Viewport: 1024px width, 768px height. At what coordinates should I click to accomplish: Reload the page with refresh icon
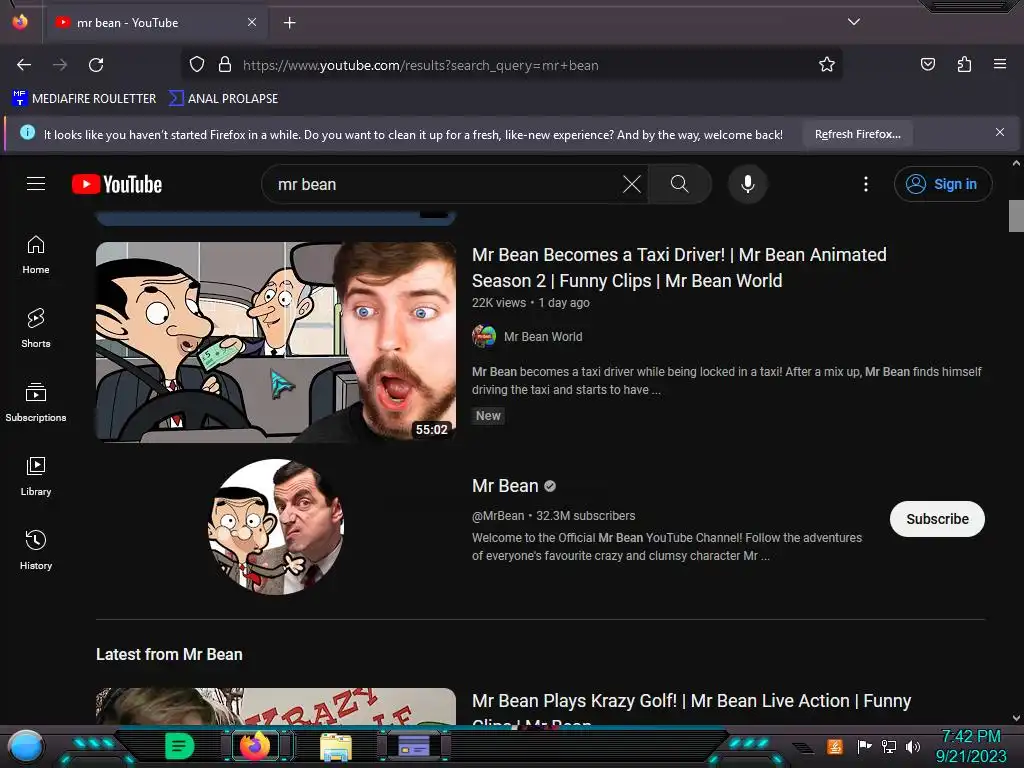tap(96, 65)
